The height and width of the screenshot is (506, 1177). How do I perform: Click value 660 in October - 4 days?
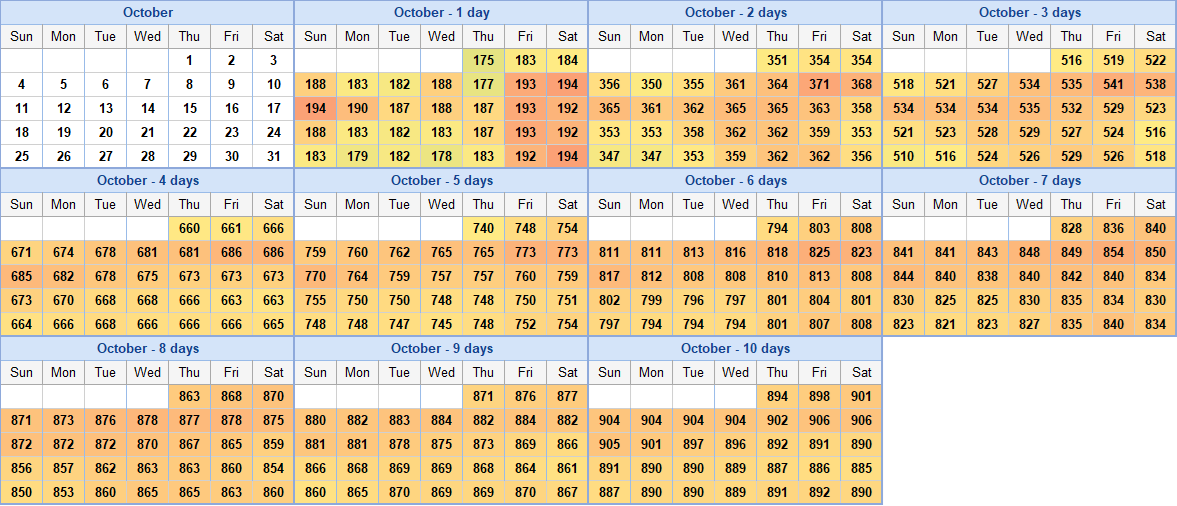189,228
